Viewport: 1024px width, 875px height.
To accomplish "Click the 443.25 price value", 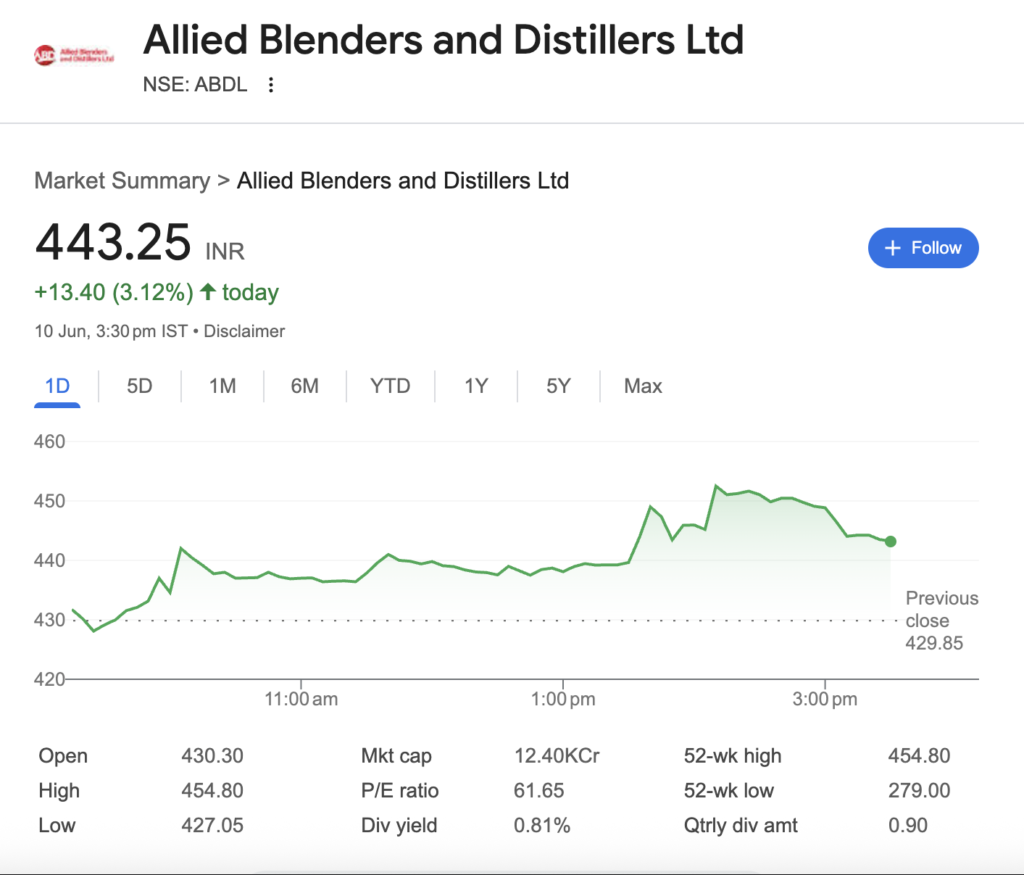I will (113, 242).
